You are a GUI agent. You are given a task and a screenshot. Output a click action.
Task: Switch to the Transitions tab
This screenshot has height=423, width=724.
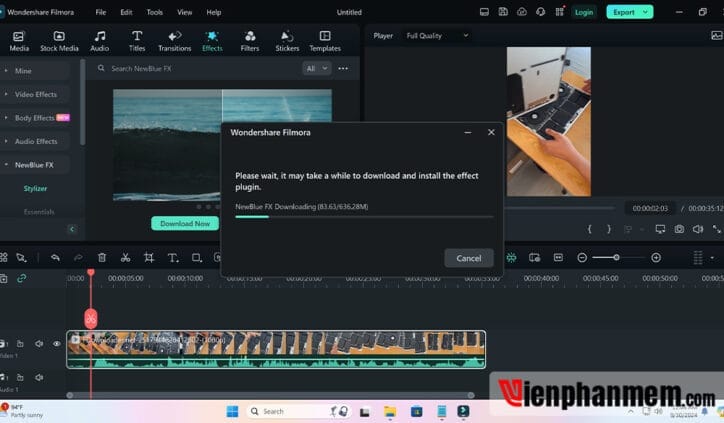(175, 41)
